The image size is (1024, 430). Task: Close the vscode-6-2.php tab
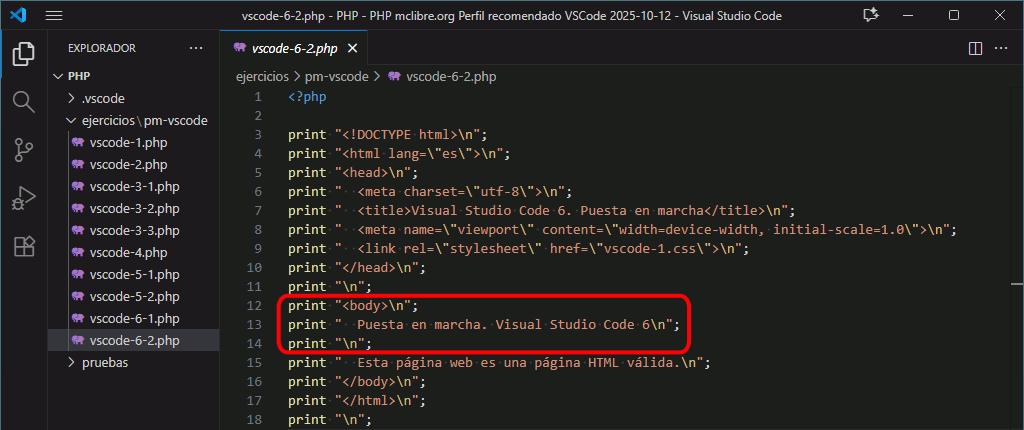tap(353, 48)
